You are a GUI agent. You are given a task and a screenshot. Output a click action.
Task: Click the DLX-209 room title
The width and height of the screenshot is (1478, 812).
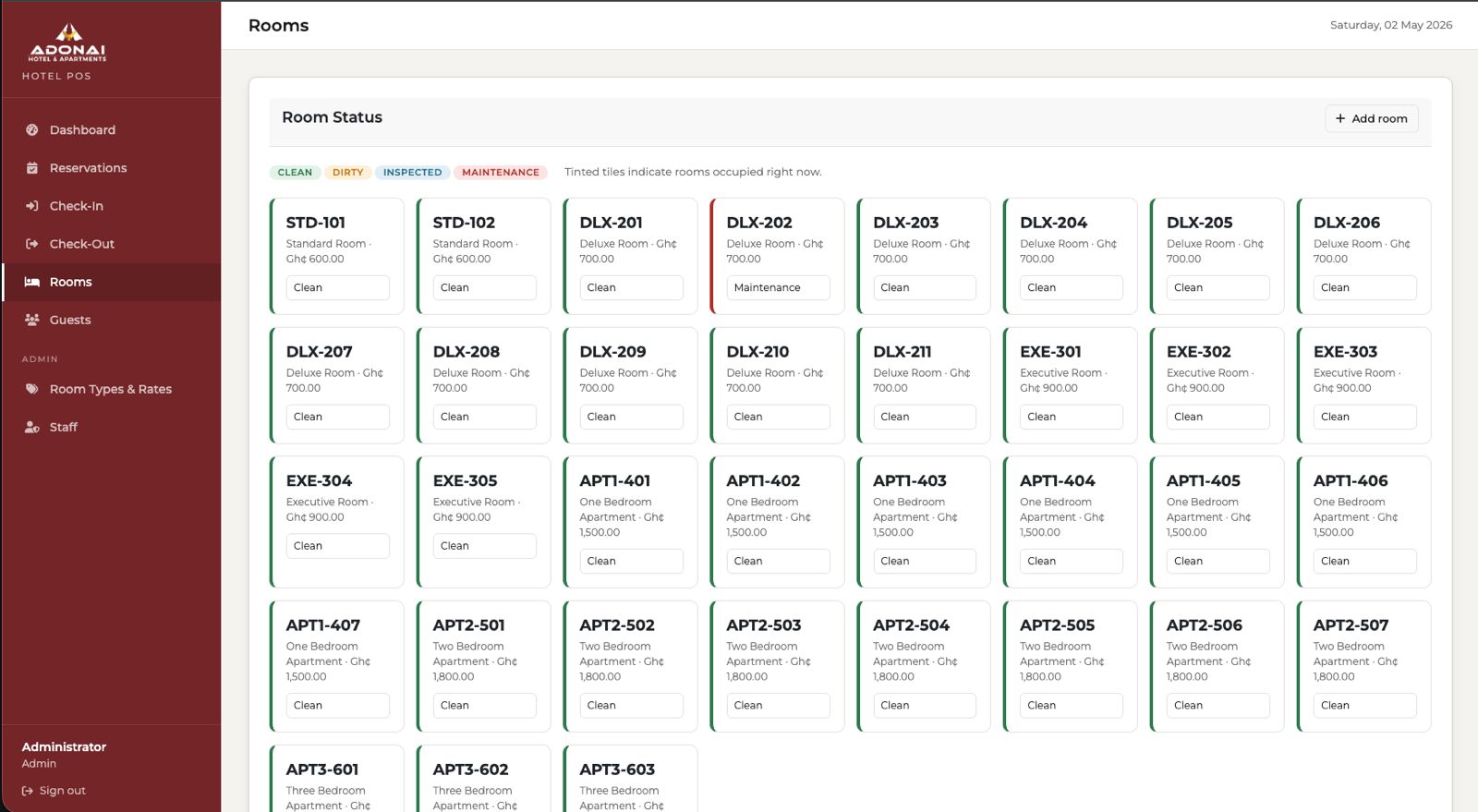612,352
